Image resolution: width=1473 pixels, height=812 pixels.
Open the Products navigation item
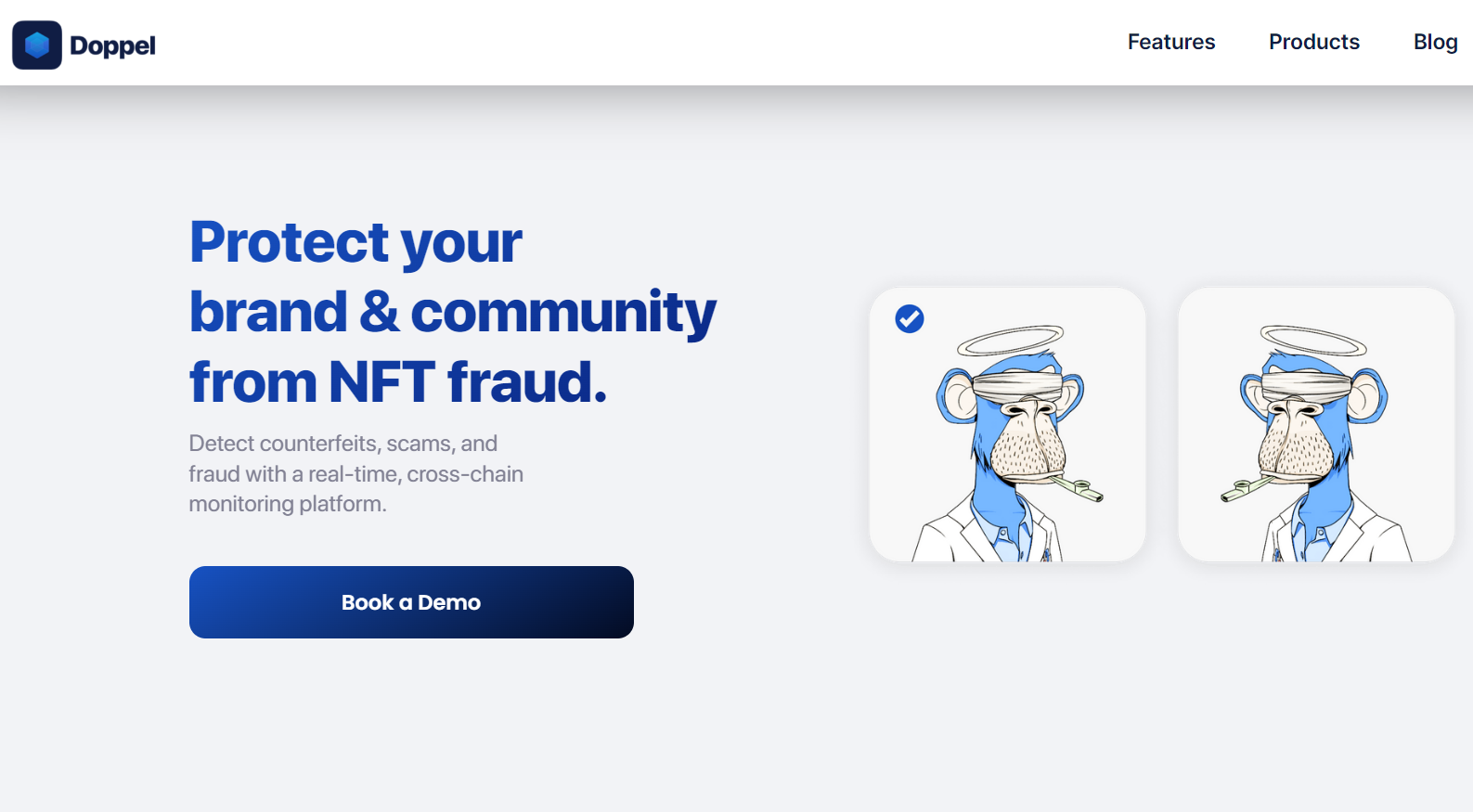(1314, 42)
